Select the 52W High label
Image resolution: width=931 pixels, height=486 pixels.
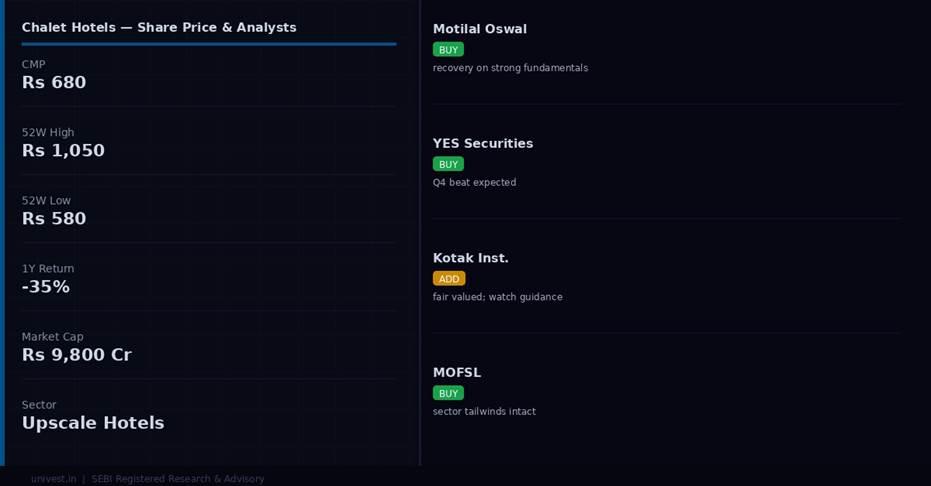point(48,132)
